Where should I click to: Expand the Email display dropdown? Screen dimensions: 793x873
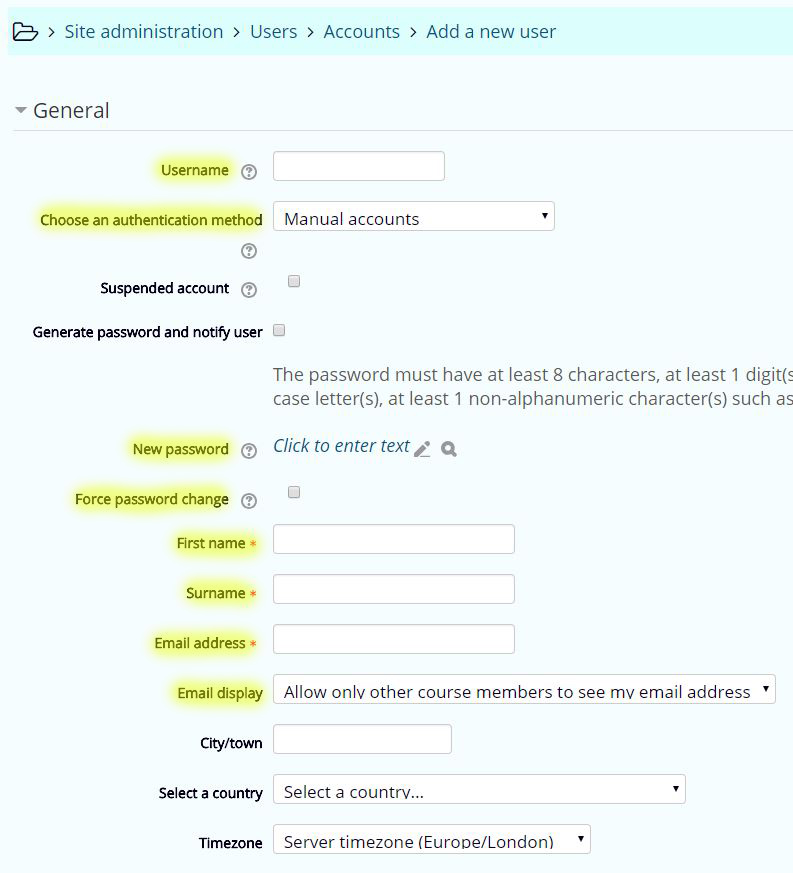tap(524, 690)
